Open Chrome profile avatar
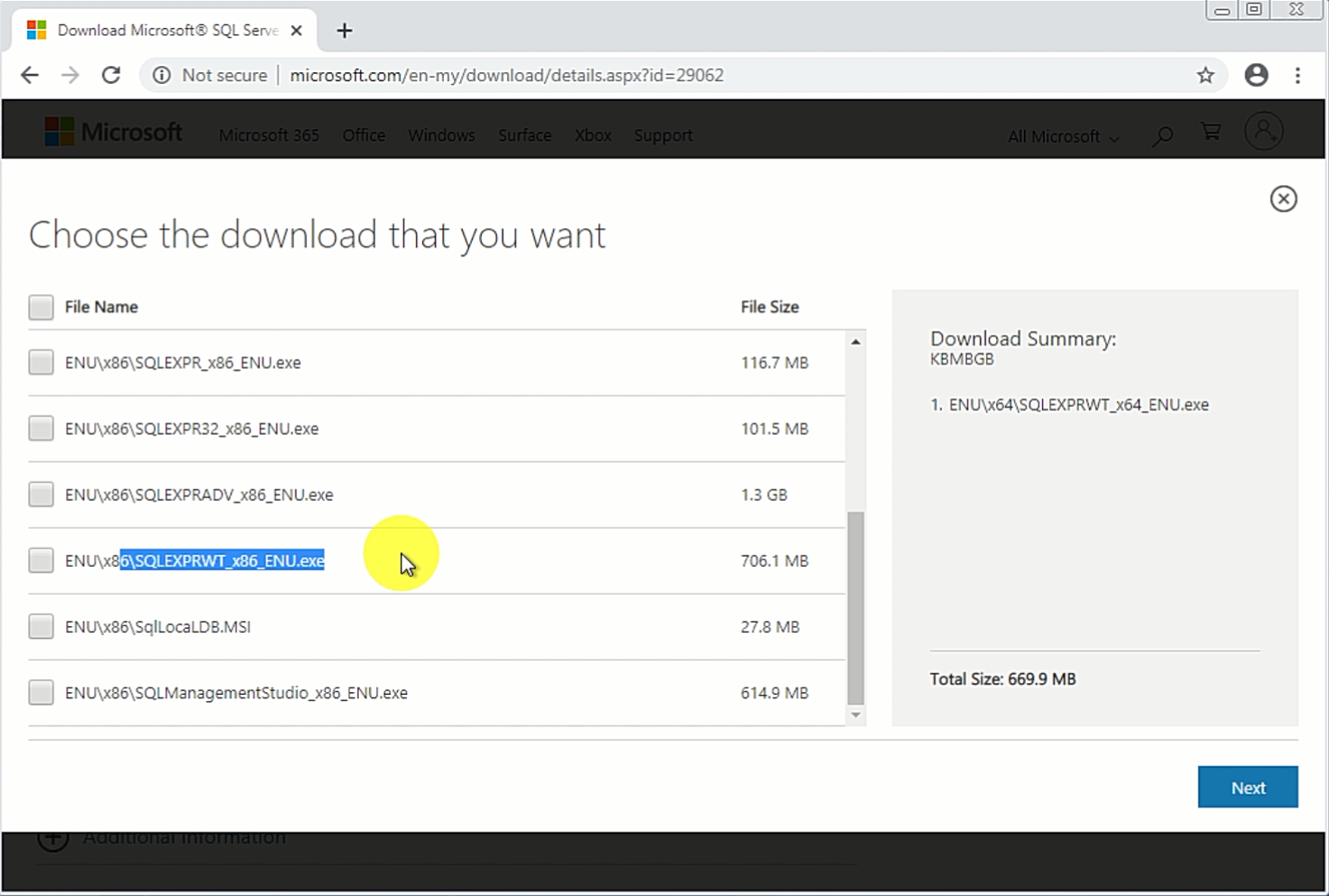Screen dimensions: 1329x896 [1256, 75]
